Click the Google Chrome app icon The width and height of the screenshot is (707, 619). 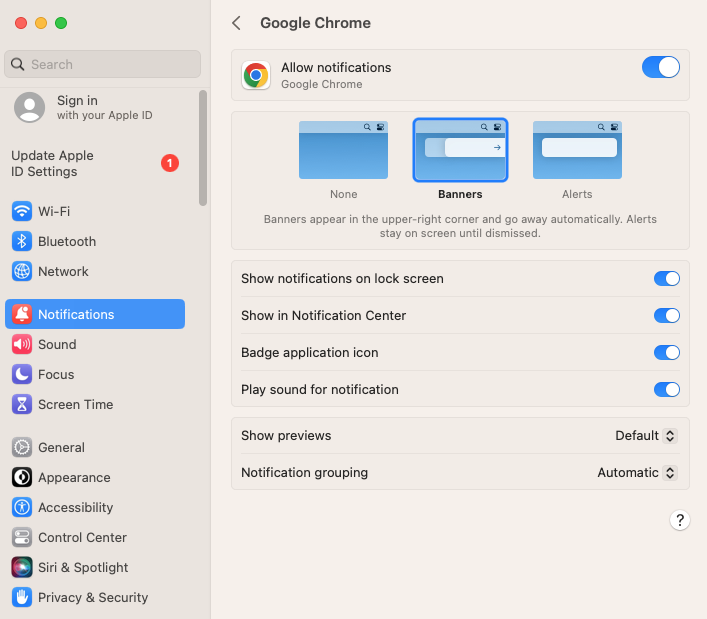[x=256, y=75]
